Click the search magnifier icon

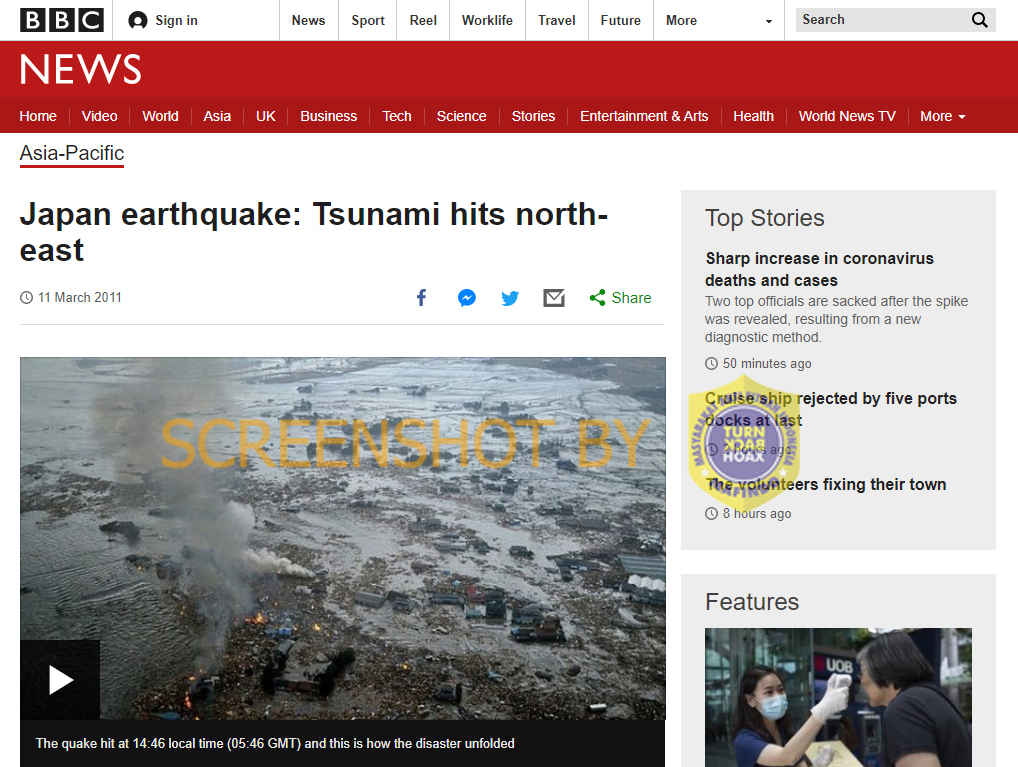tap(980, 20)
